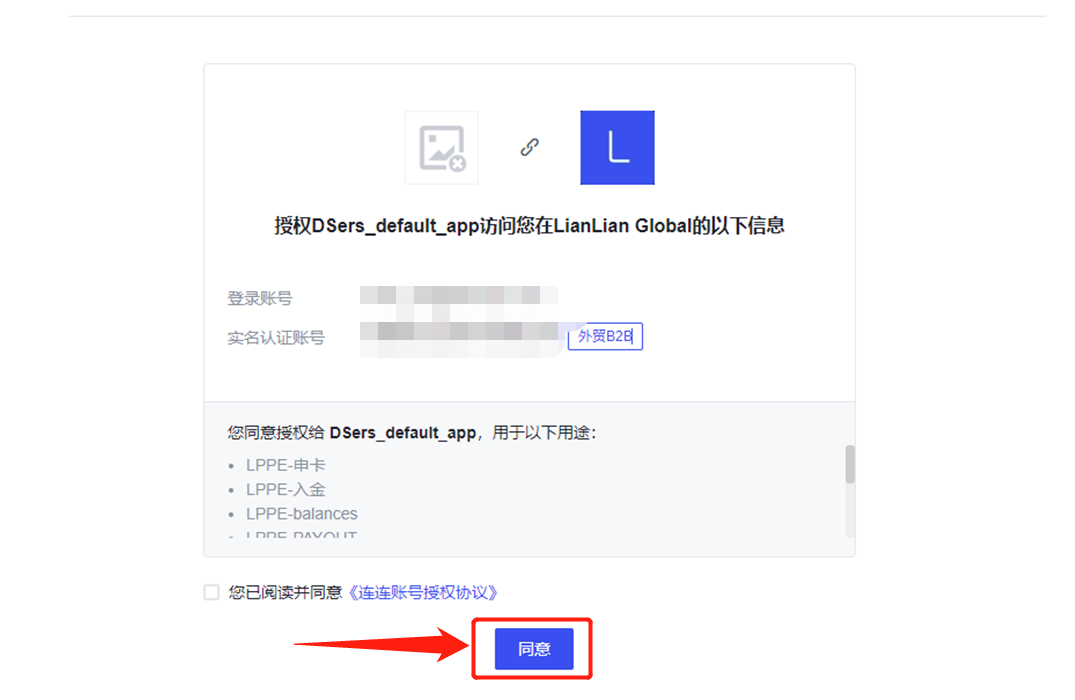Click the broken image placeholder icon
Screen dimensions: 1075x700
(442, 147)
